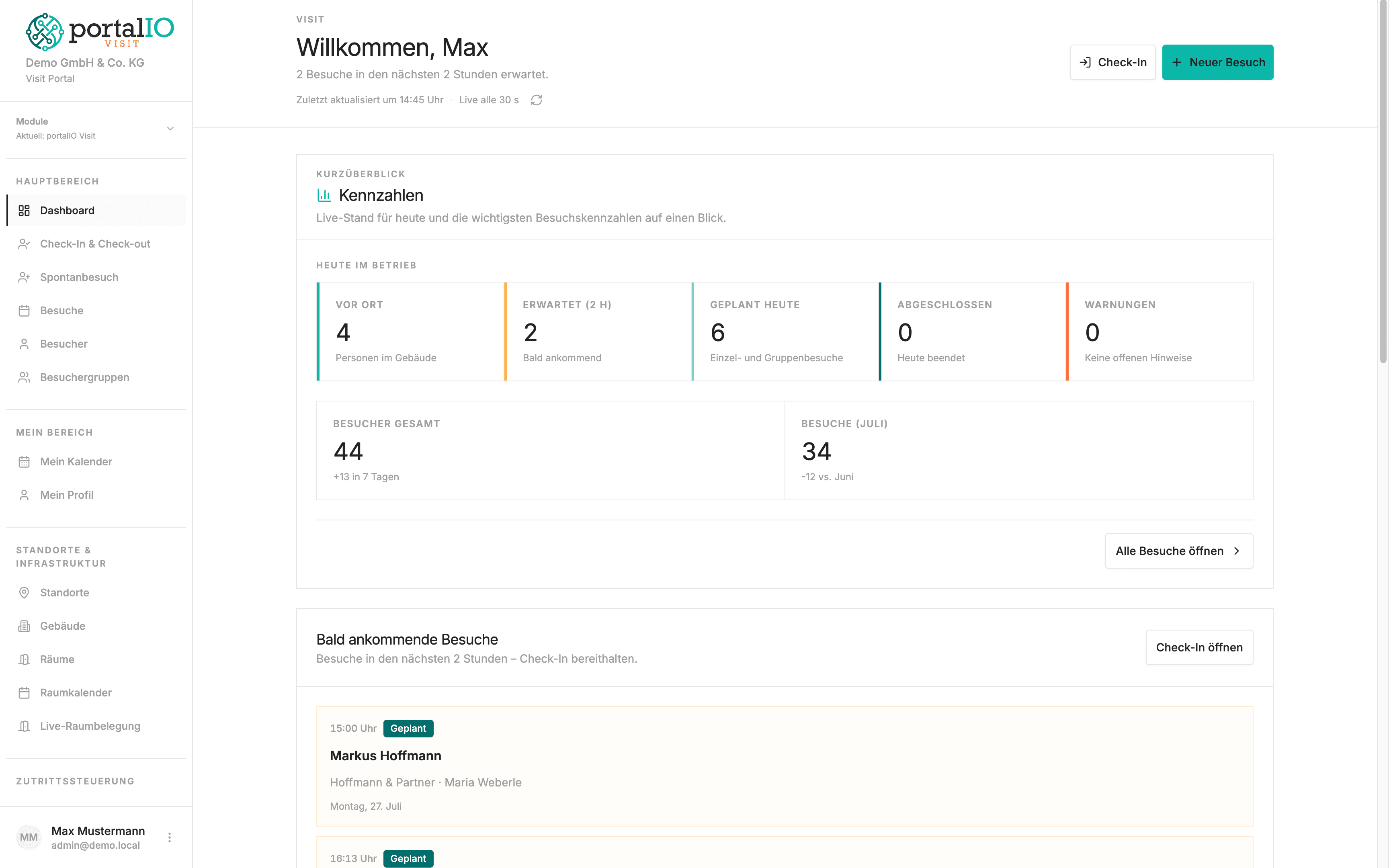Create a visit with Neuer Besuch
Viewport: 1389px width, 868px height.
1217,62
